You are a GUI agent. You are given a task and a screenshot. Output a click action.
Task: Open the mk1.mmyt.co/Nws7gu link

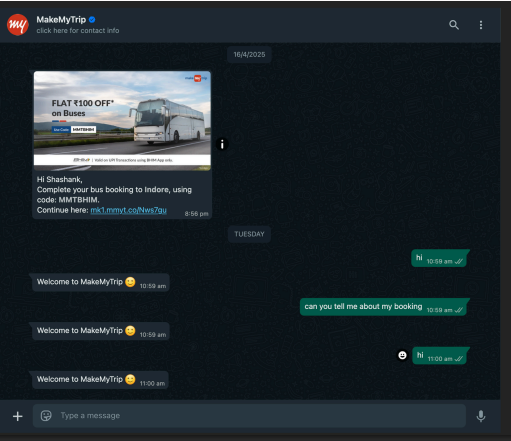(128, 210)
